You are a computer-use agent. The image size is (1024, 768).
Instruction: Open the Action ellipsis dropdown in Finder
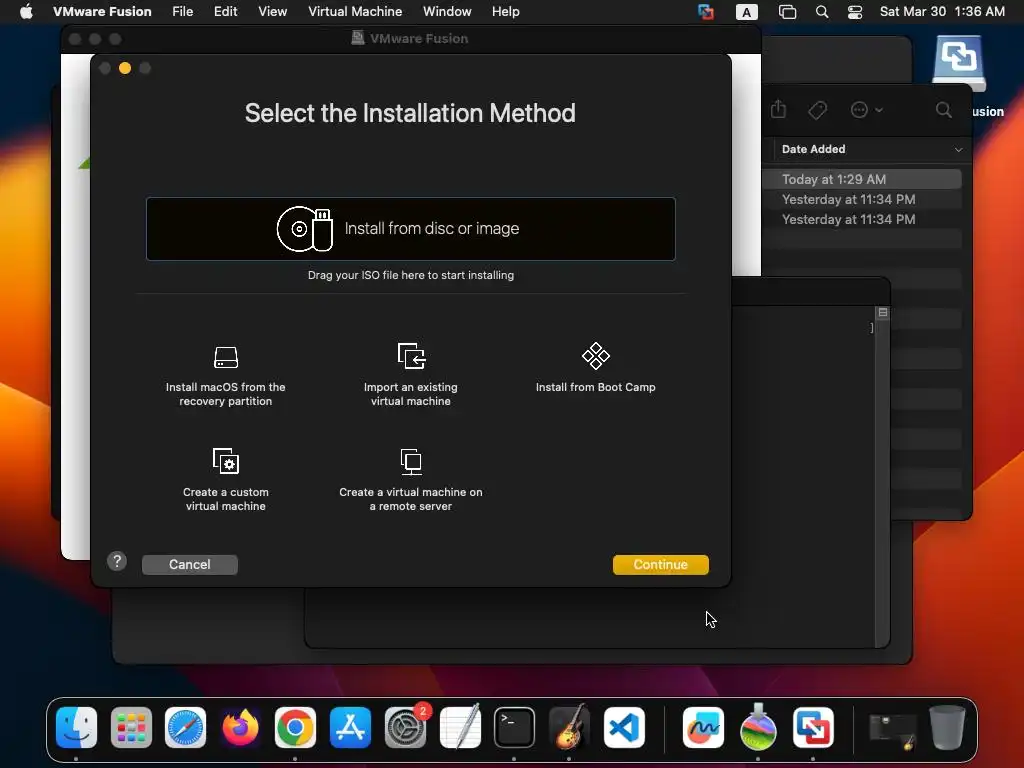click(867, 110)
